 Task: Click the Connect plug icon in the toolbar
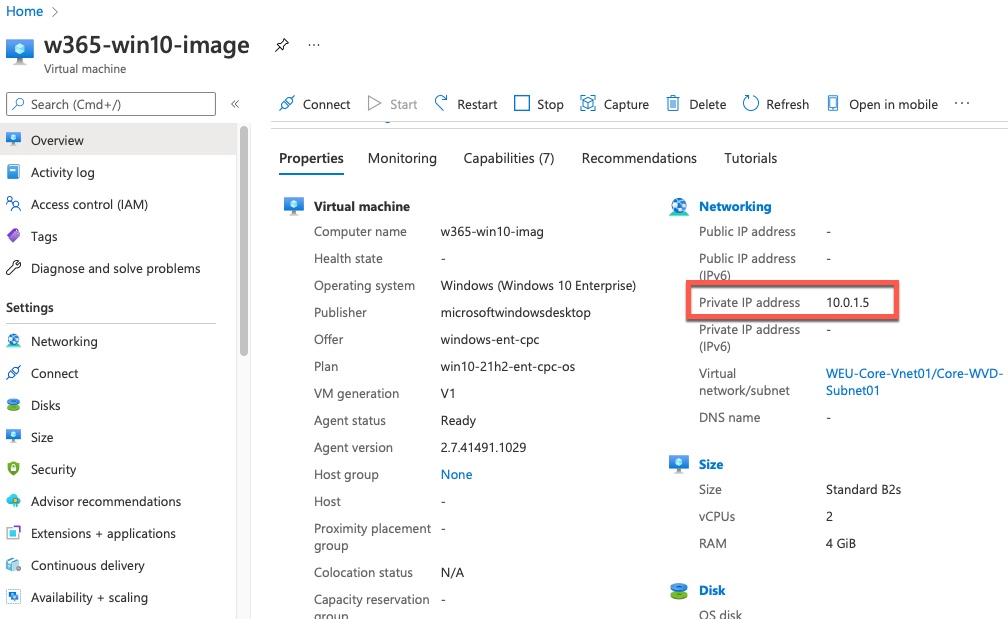[287, 103]
